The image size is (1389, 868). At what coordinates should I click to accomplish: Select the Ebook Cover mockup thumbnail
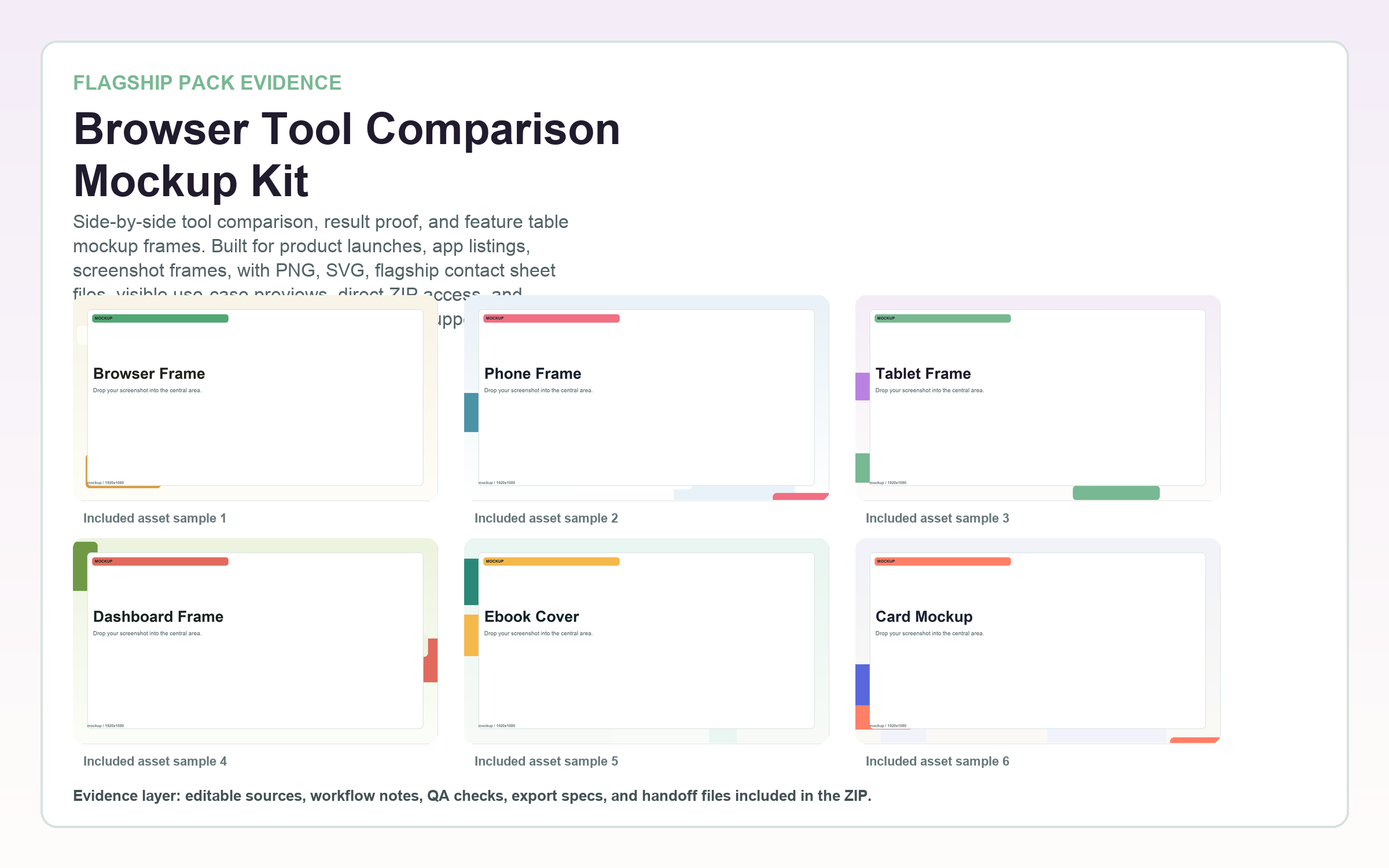point(646,641)
